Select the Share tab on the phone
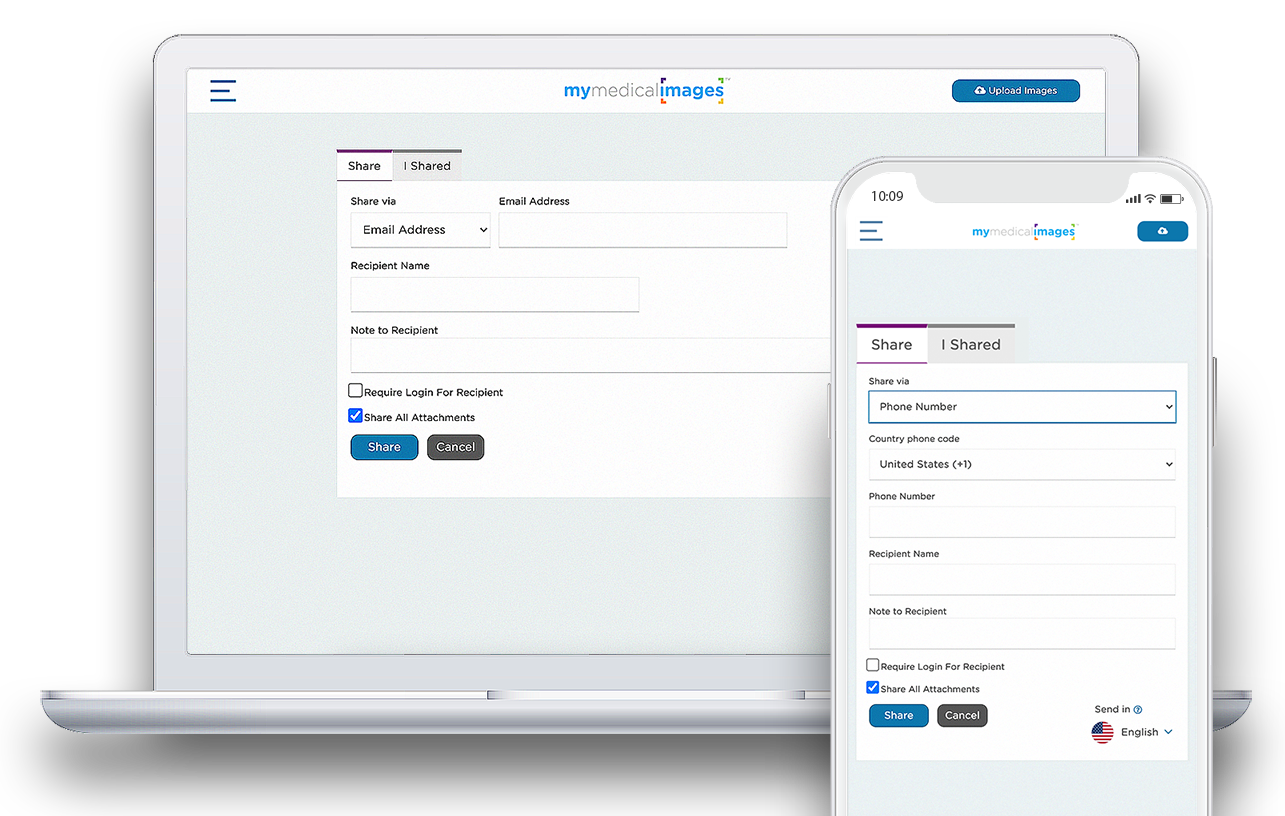Screen dimensions: 1285x816 891,344
